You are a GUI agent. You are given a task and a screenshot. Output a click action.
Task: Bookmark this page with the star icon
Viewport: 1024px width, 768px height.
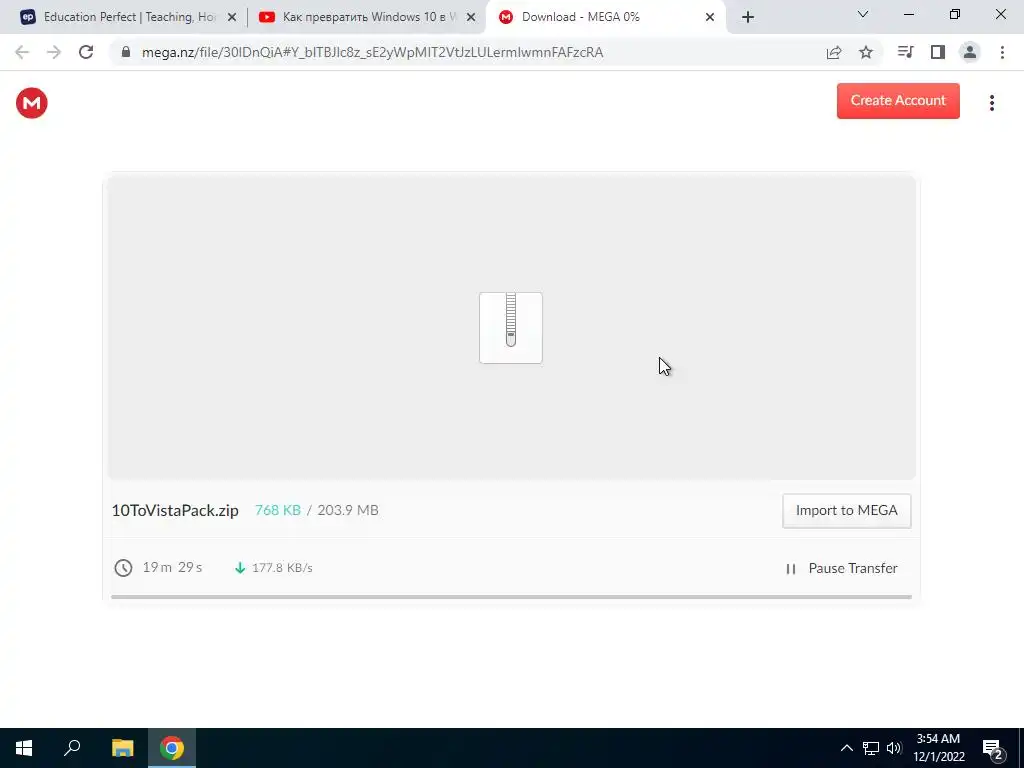866,52
